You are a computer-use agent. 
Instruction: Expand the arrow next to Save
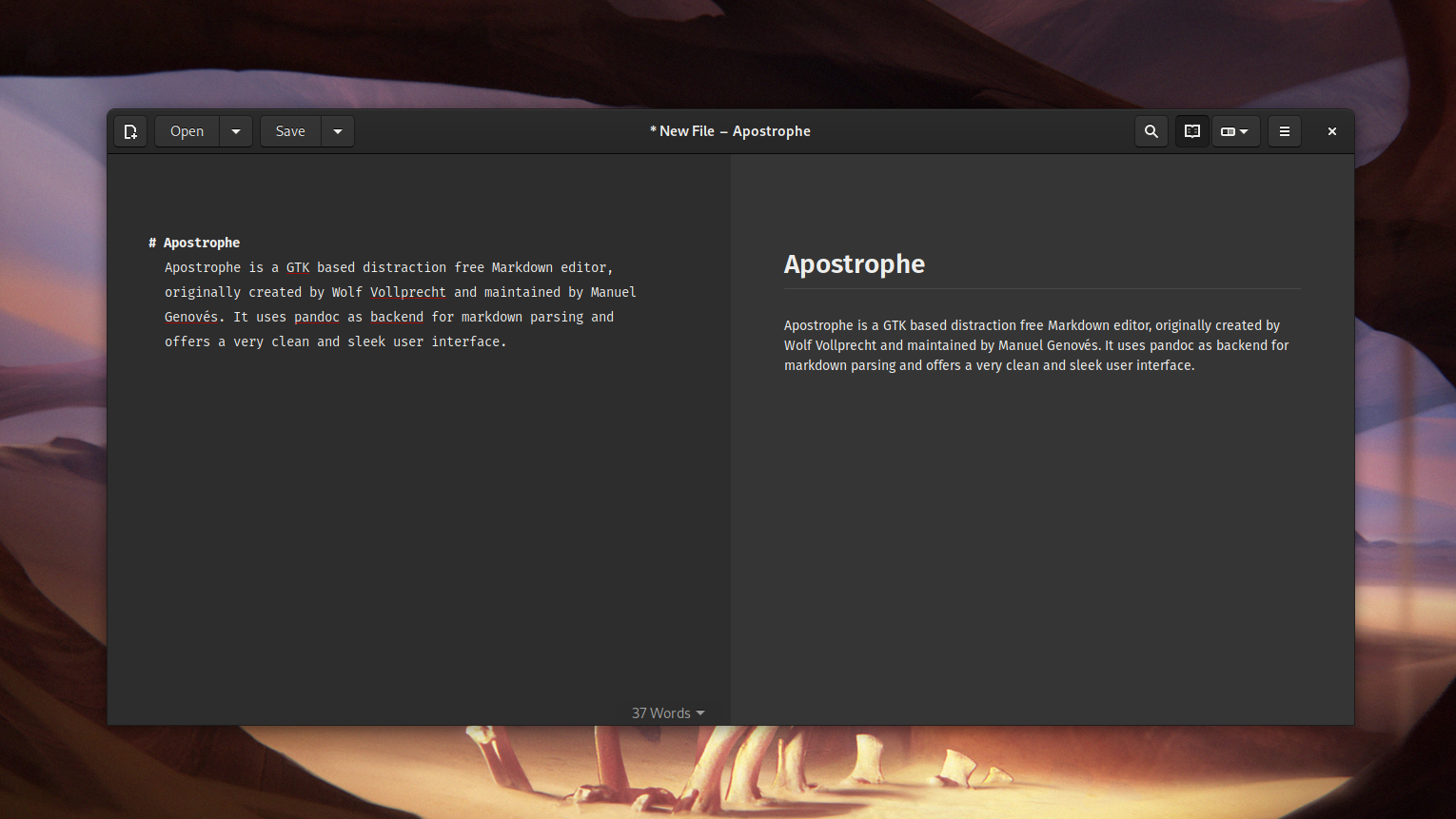[338, 131]
